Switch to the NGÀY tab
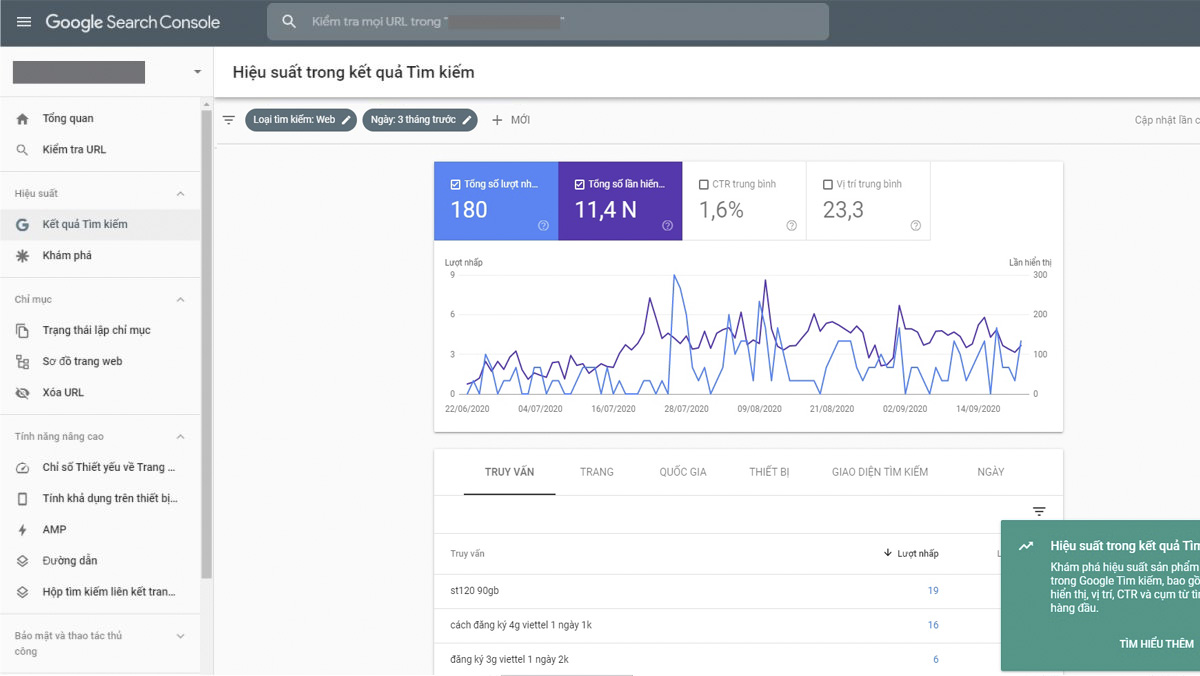 (x=991, y=472)
